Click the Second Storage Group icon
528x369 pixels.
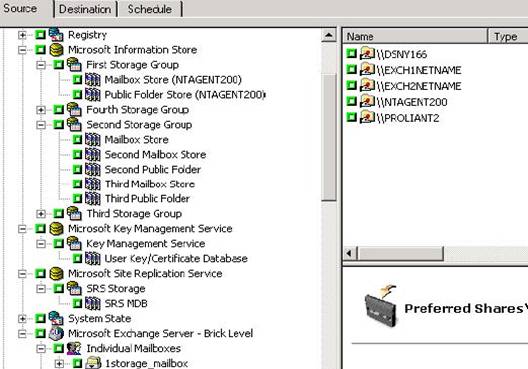click(74, 125)
